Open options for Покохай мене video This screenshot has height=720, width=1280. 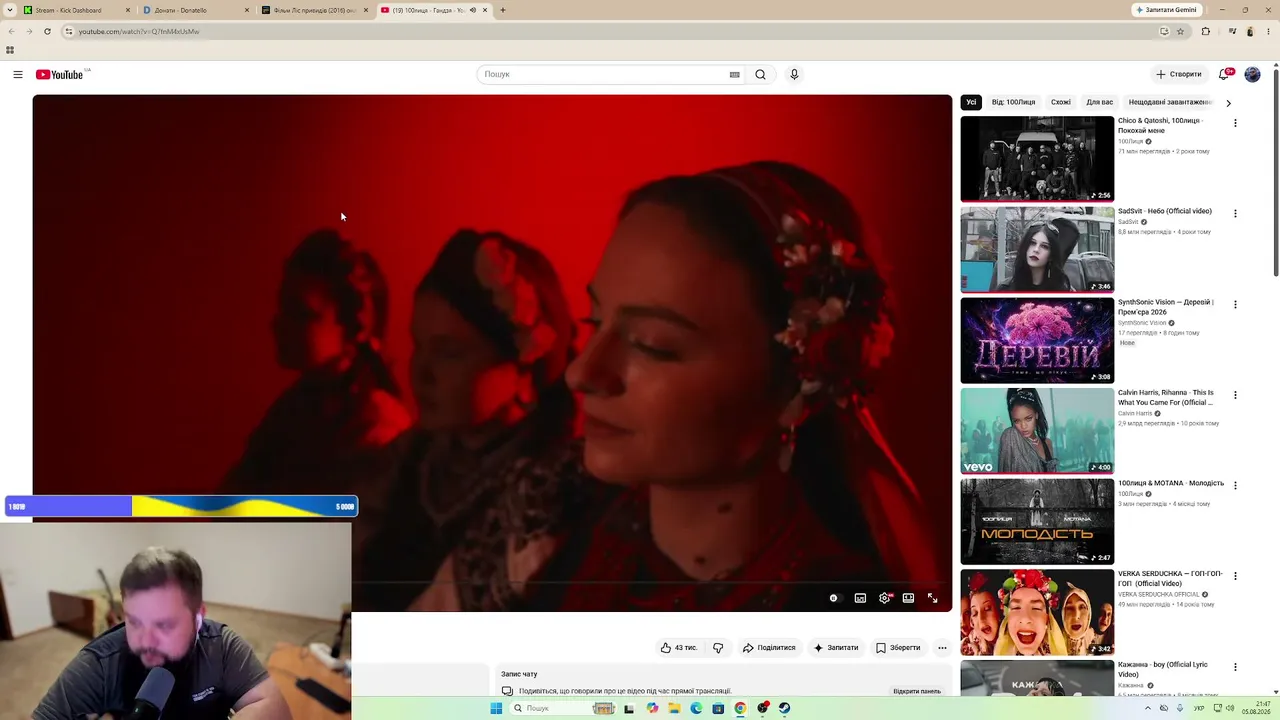pyautogui.click(x=1235, y=123)
